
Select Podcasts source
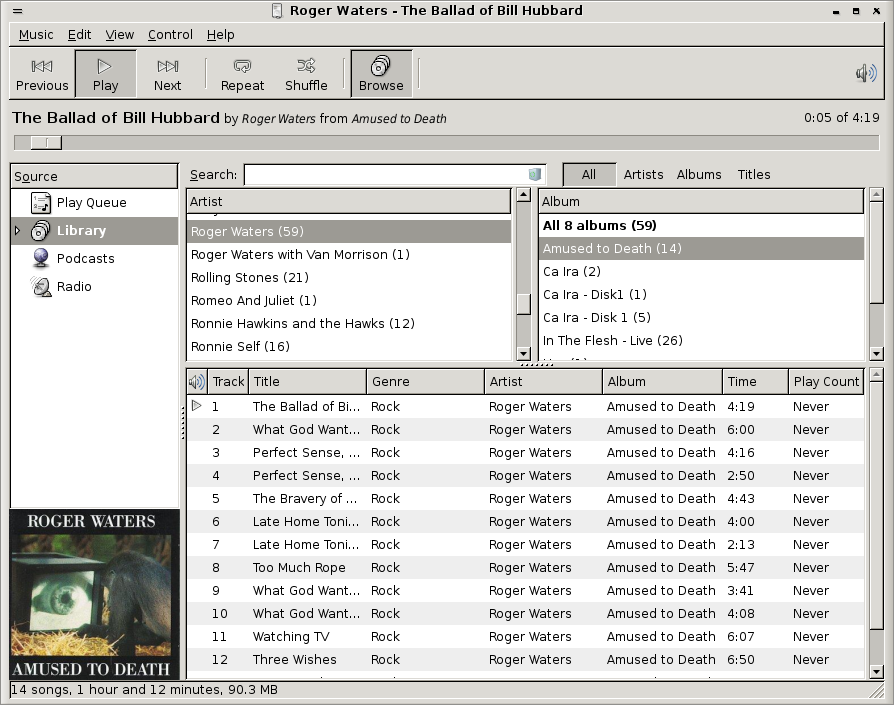click(94, 258)
